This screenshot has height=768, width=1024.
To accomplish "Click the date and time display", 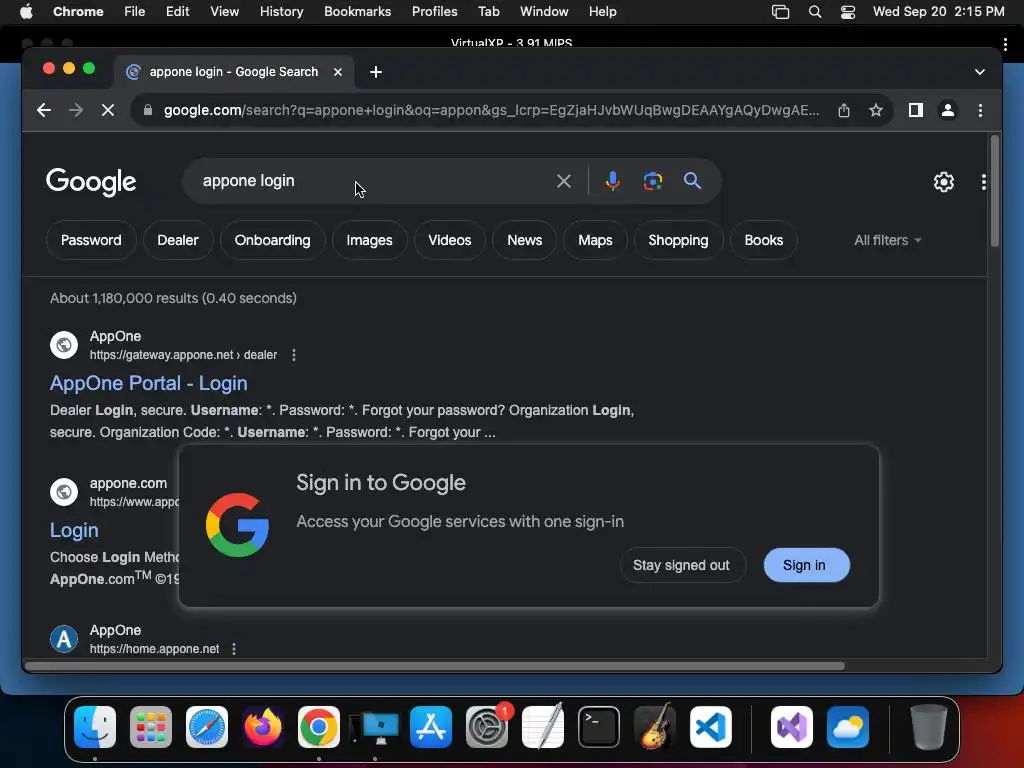I will click(x=938, y=12).
